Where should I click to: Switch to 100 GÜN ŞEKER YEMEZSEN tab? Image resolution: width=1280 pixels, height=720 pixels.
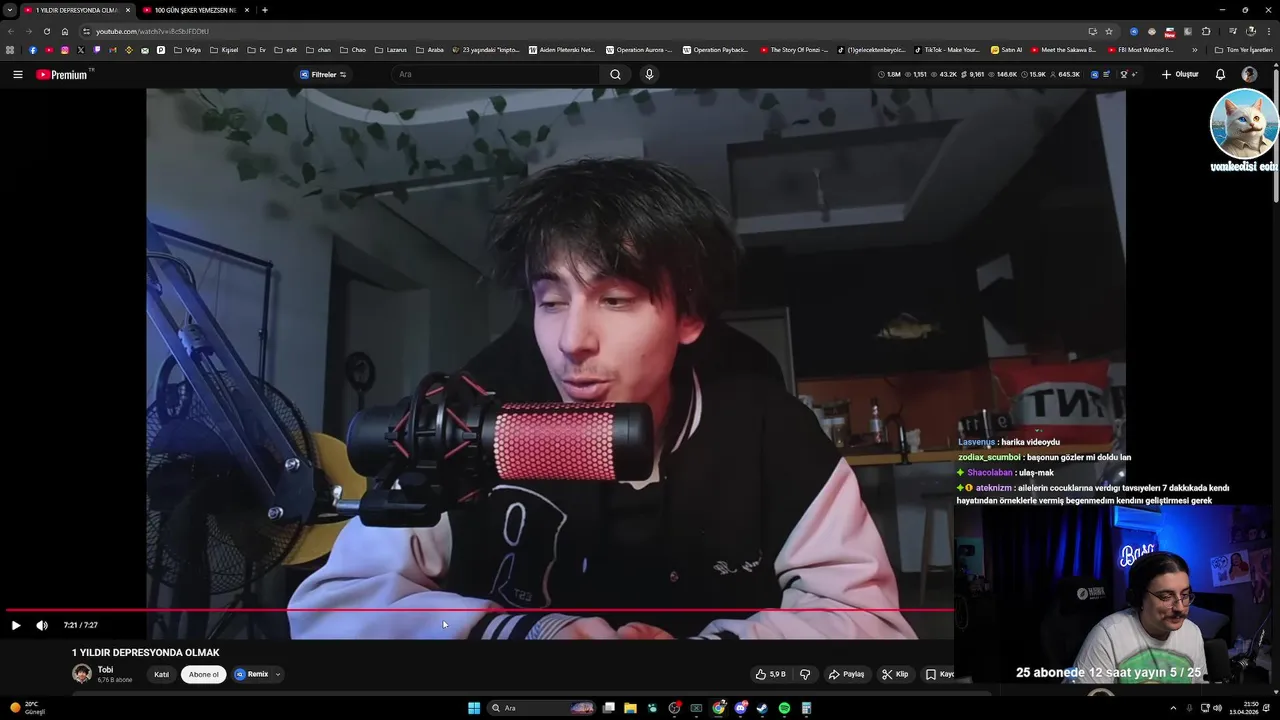tap(194, 10)
